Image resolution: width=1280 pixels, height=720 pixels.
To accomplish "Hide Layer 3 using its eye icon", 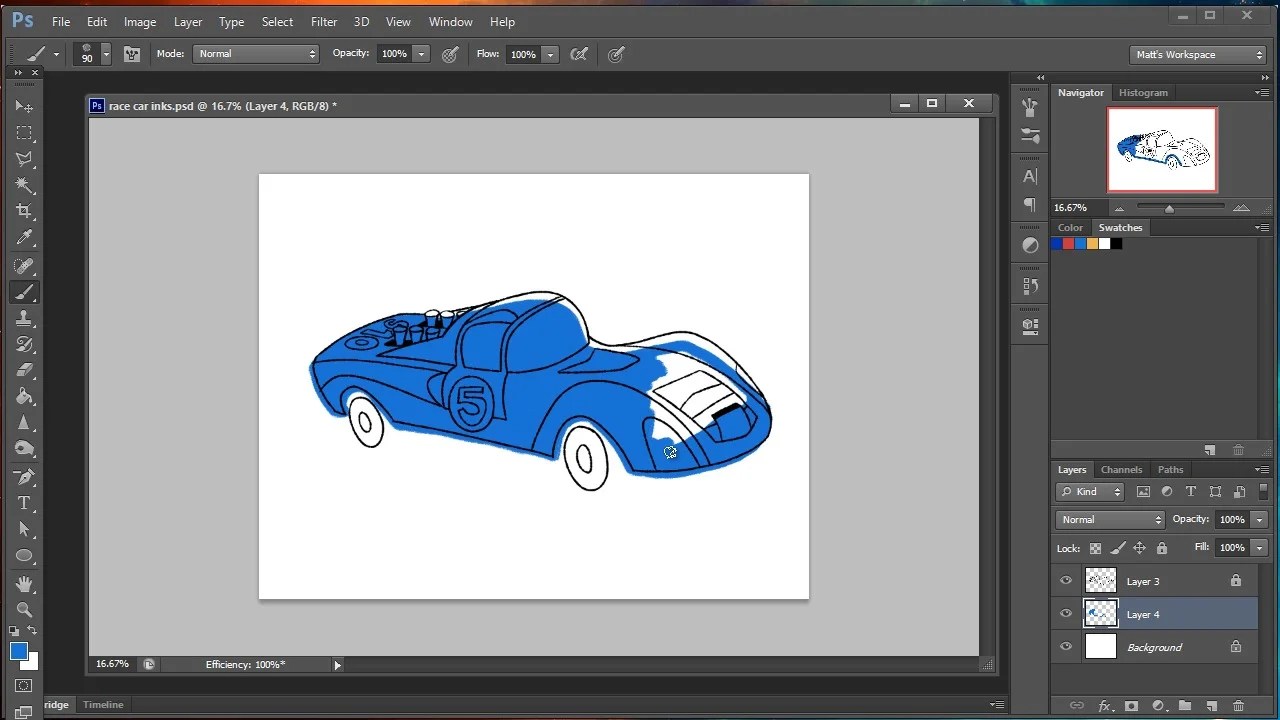I will coord(1066,581).
